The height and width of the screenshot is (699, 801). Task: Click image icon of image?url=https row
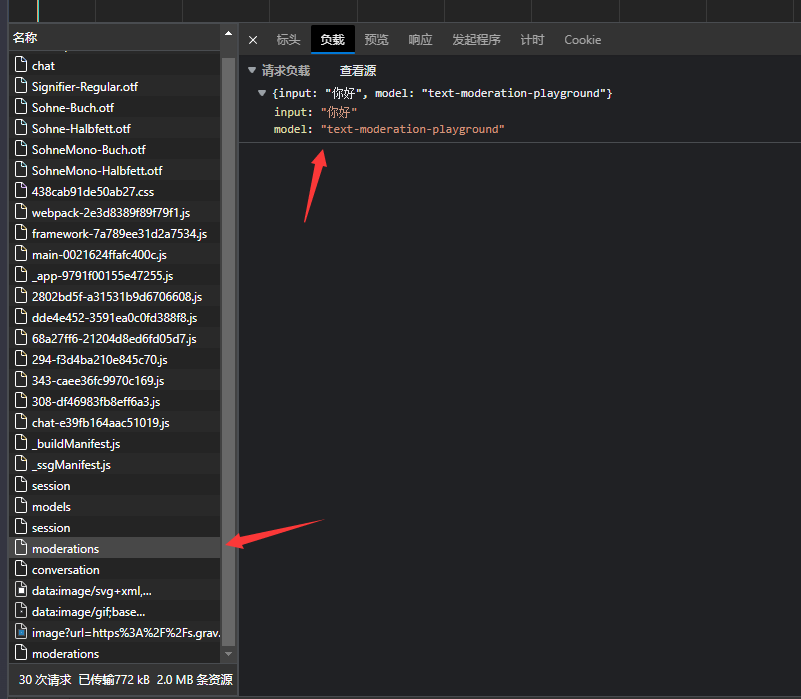point(21,632)
